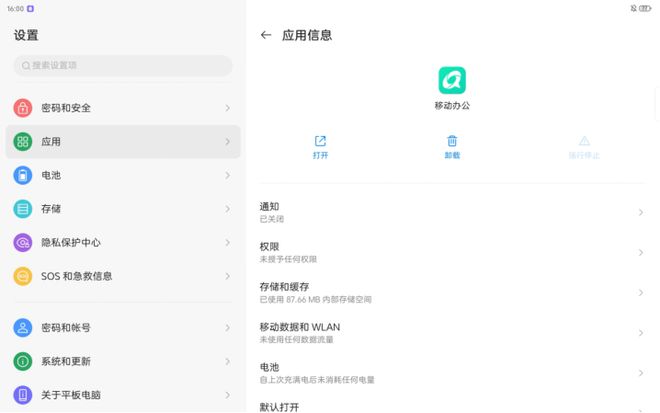Open the 通知 已关闭 entry
This screenshot has width=660, height=413.
(x=452, y=212)
